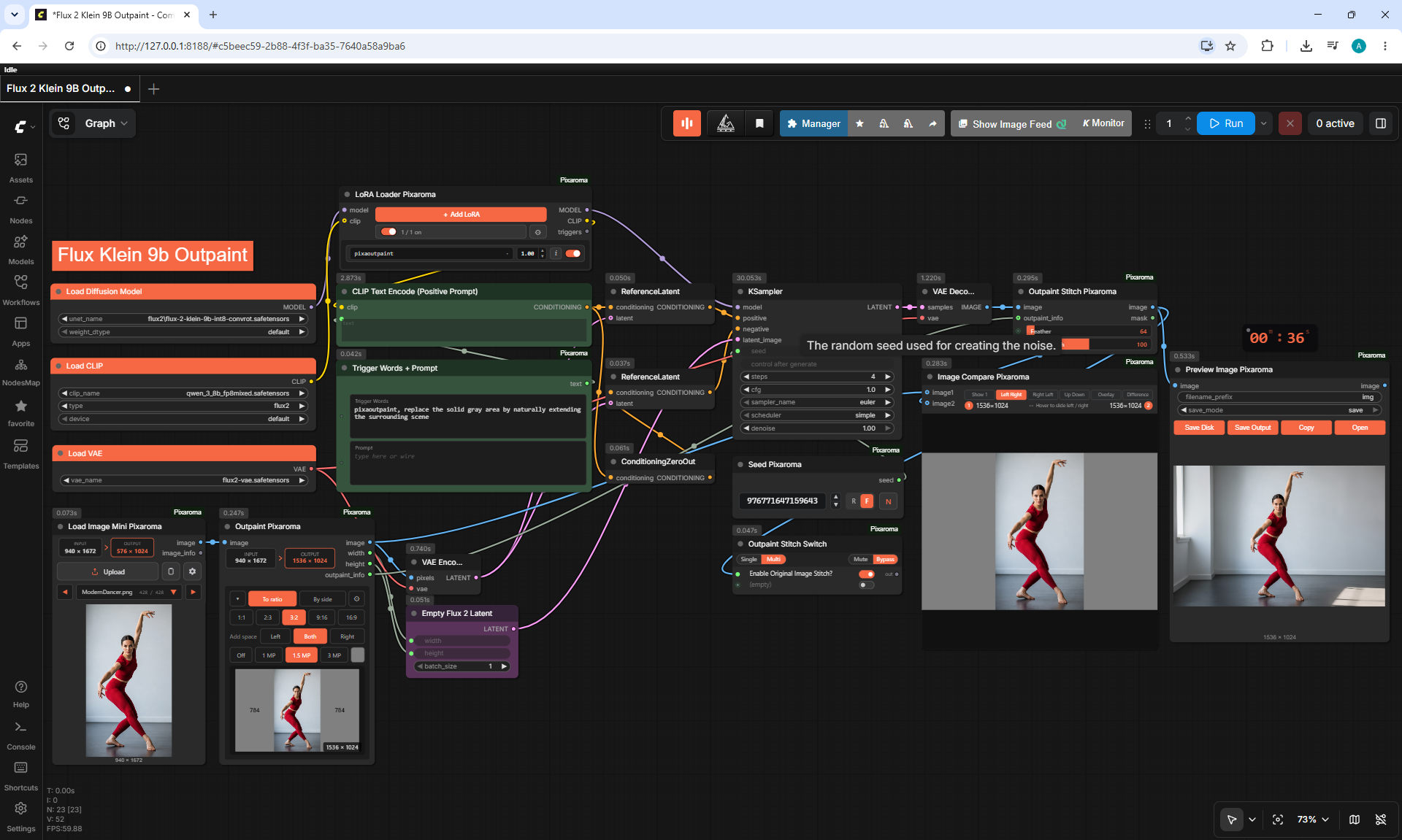Open the Shortcuts panel

click(x=20, y=776)
